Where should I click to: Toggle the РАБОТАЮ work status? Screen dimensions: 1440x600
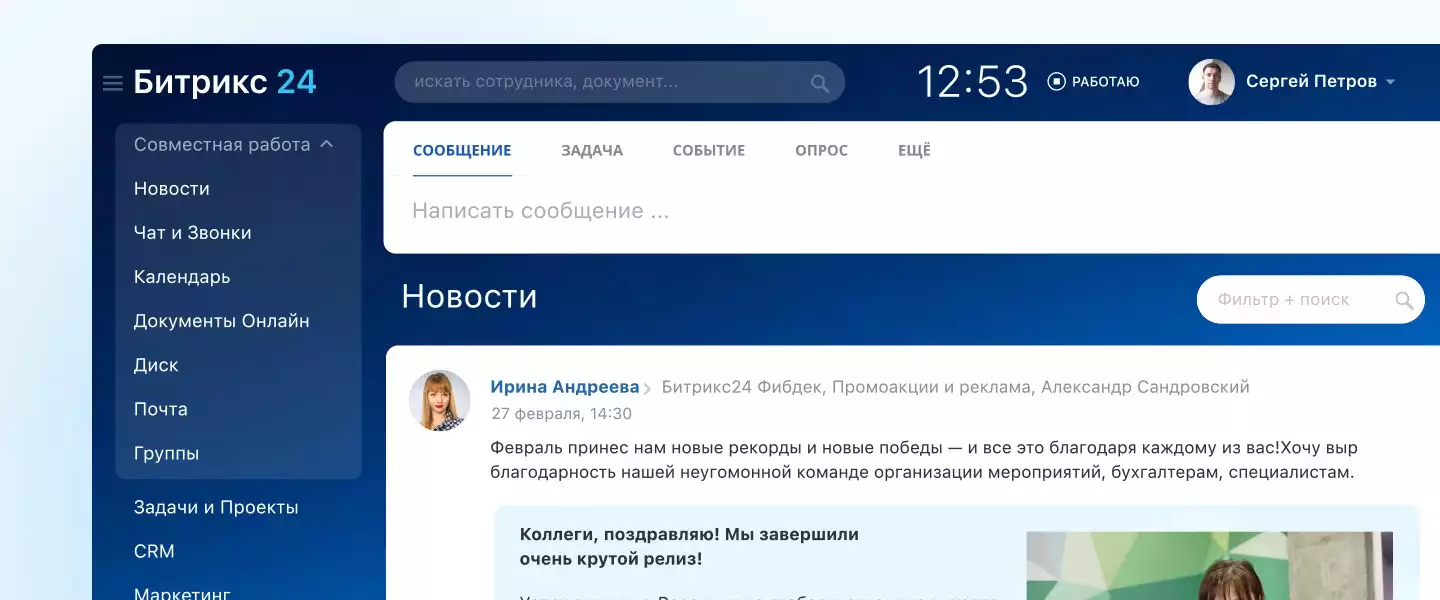point(1093,82)
